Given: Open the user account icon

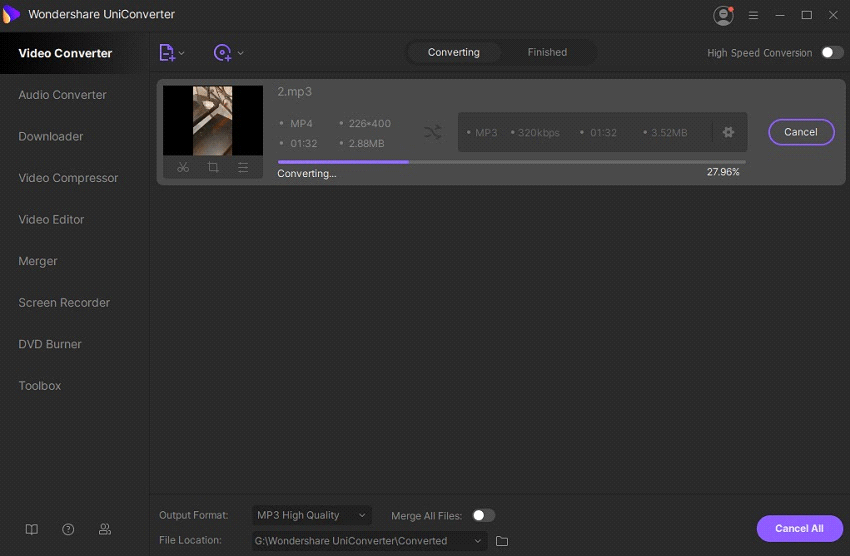Looking at the screenshot, I should 723,15.
